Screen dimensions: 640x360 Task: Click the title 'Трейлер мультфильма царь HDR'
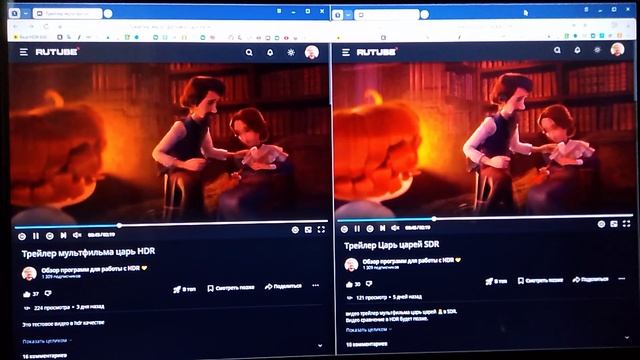(x=88, y=252)
